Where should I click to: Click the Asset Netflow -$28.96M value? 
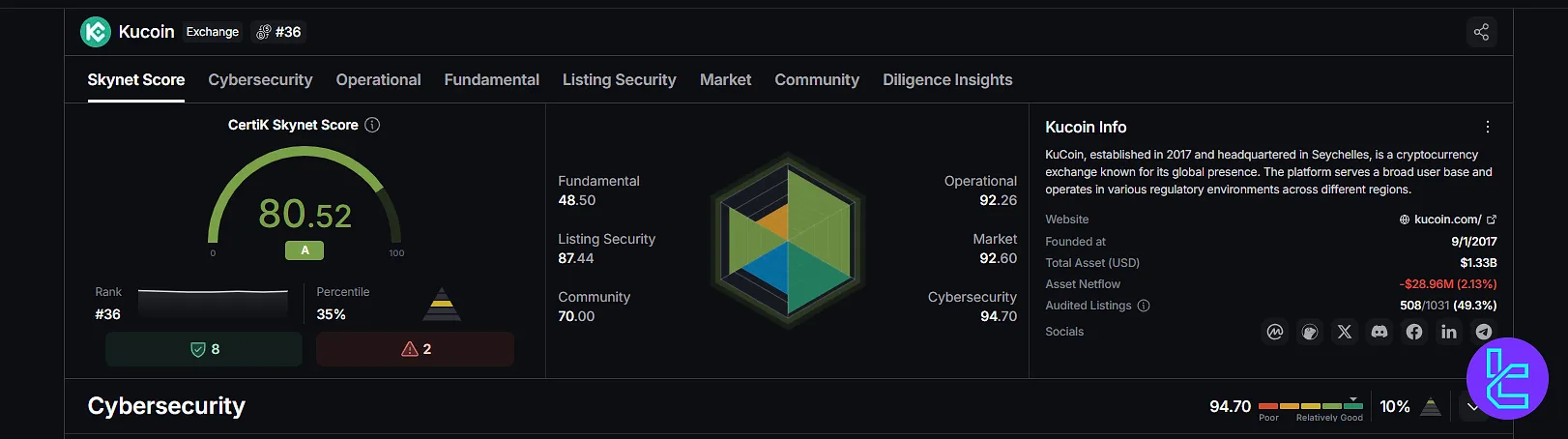click(x=1448, y=284)
